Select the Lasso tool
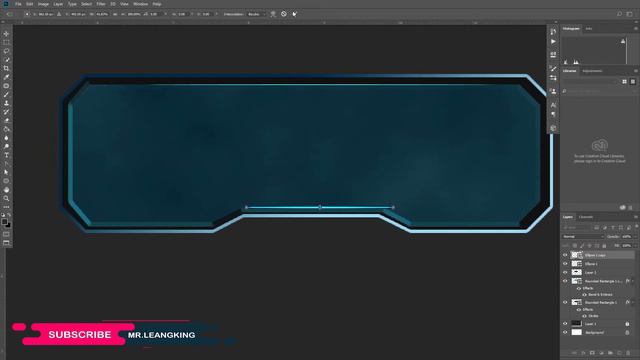The image size is (640, 360). coord(6,51)
